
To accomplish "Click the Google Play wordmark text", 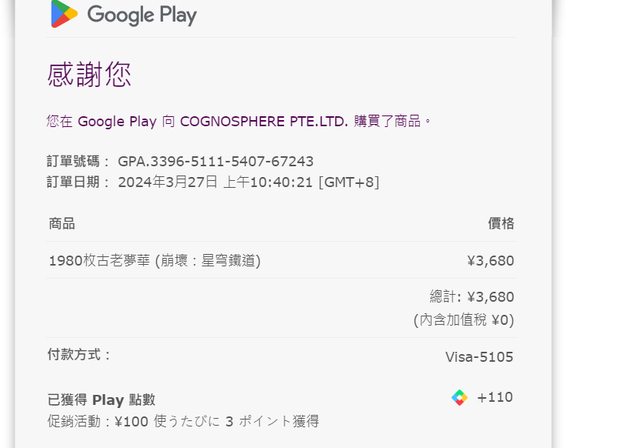I will tap(142, 15).
